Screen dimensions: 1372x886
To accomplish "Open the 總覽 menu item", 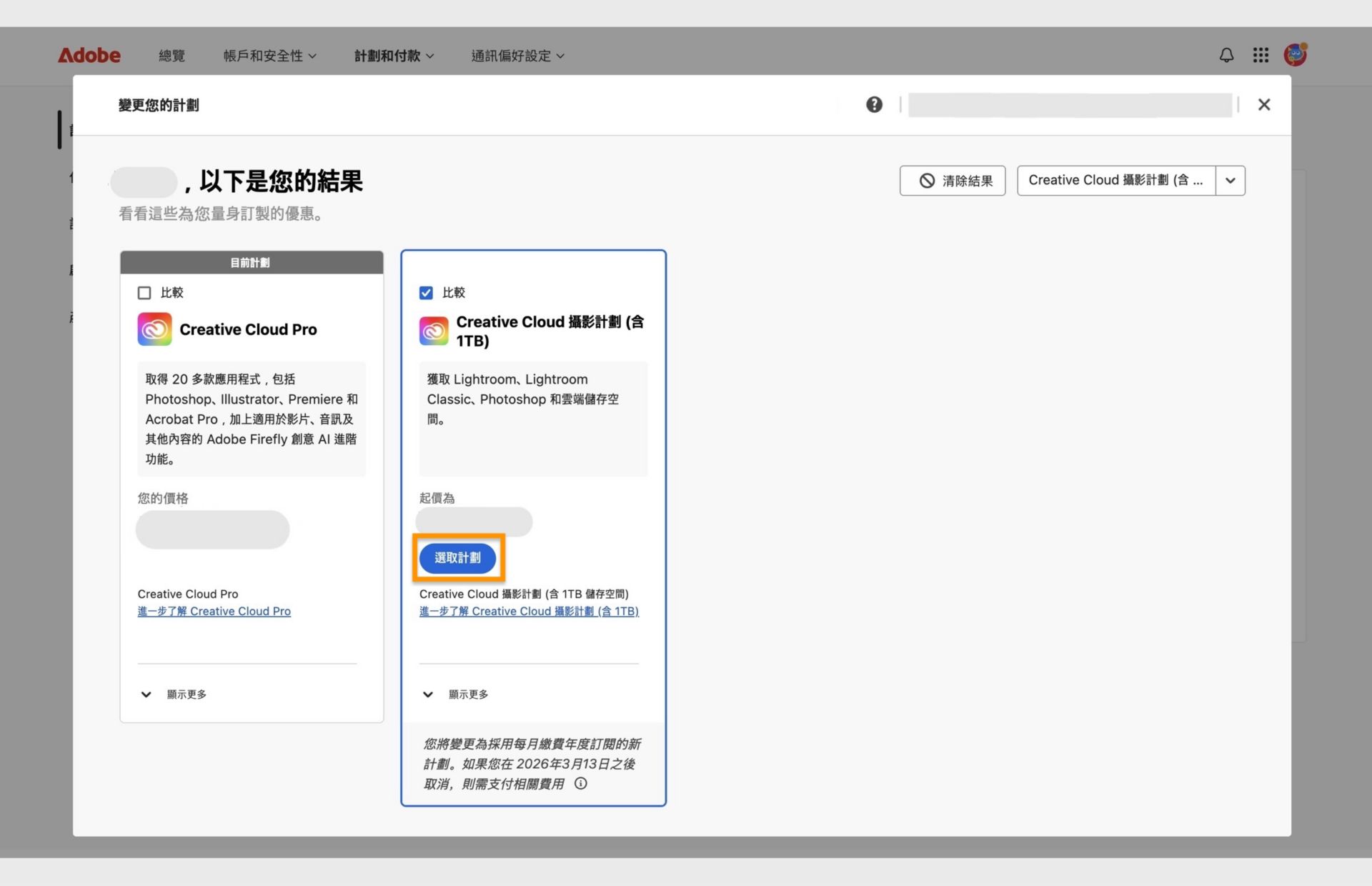I will click(x=171, y=56).
